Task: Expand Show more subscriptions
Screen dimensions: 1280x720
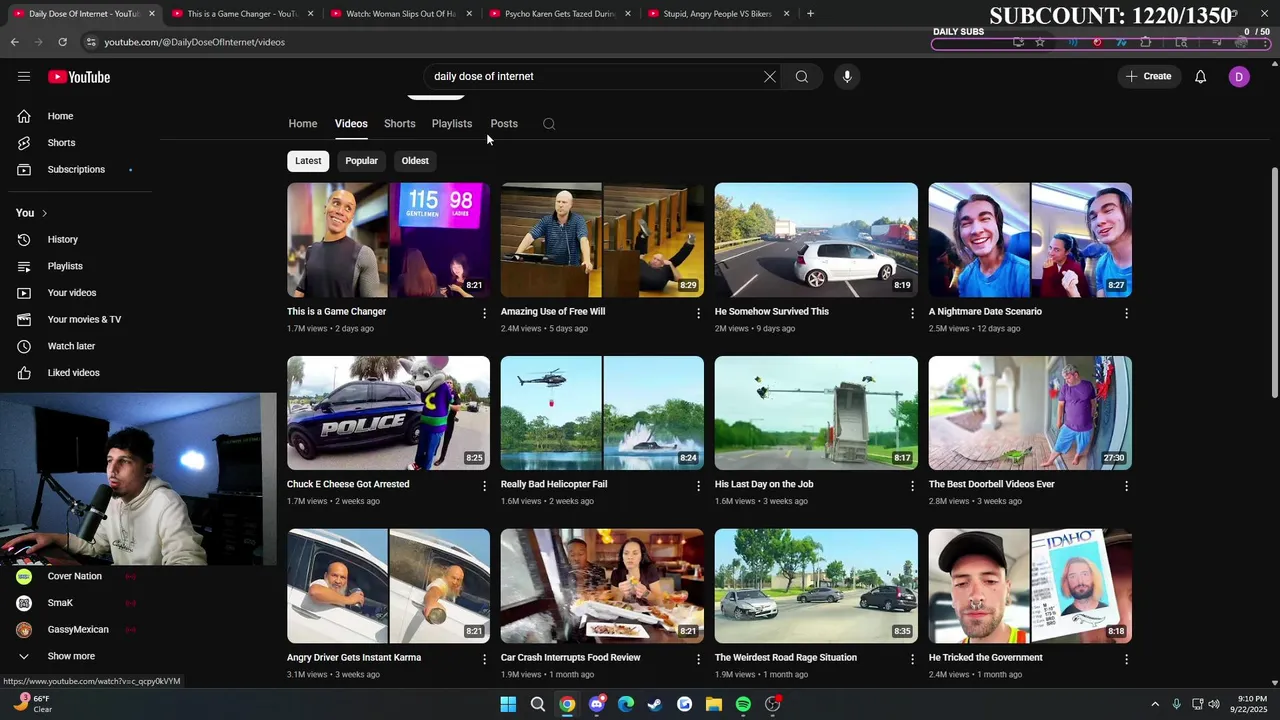Action: (x=70, y=656)
